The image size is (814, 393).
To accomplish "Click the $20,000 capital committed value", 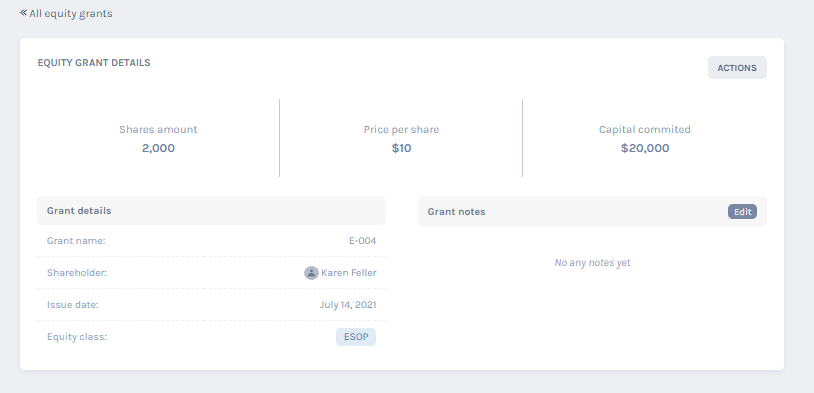I will coord(645,148).
